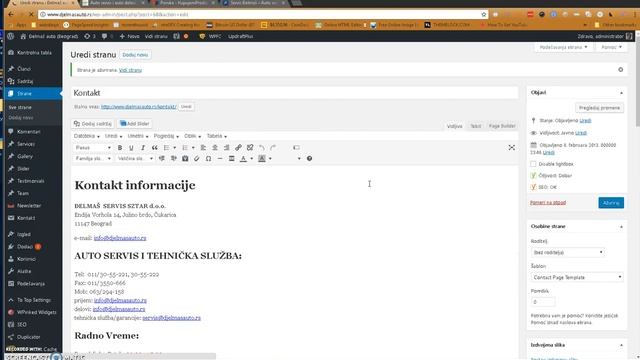Open Datoteka editor menu

87,136
